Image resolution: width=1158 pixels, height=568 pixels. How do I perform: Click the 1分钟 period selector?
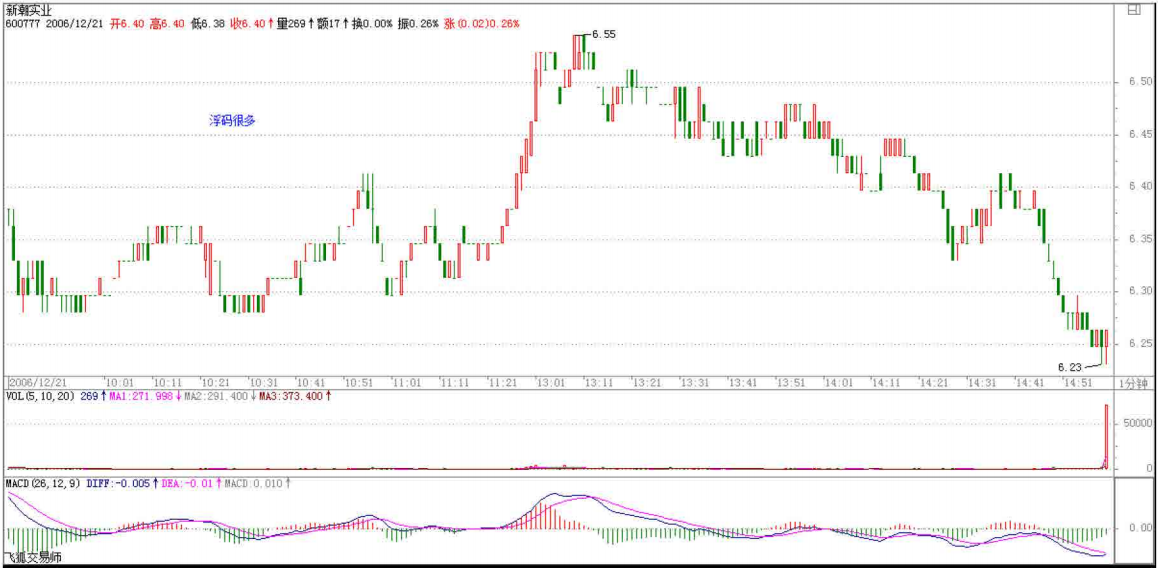[x=1134, y=383]
